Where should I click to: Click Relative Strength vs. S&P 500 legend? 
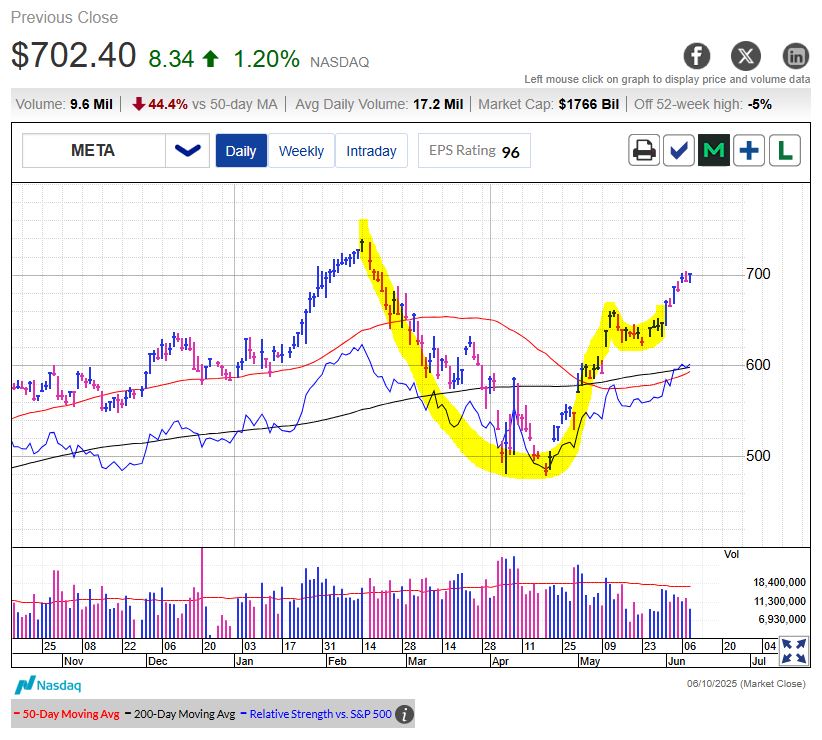coord(319,714)
